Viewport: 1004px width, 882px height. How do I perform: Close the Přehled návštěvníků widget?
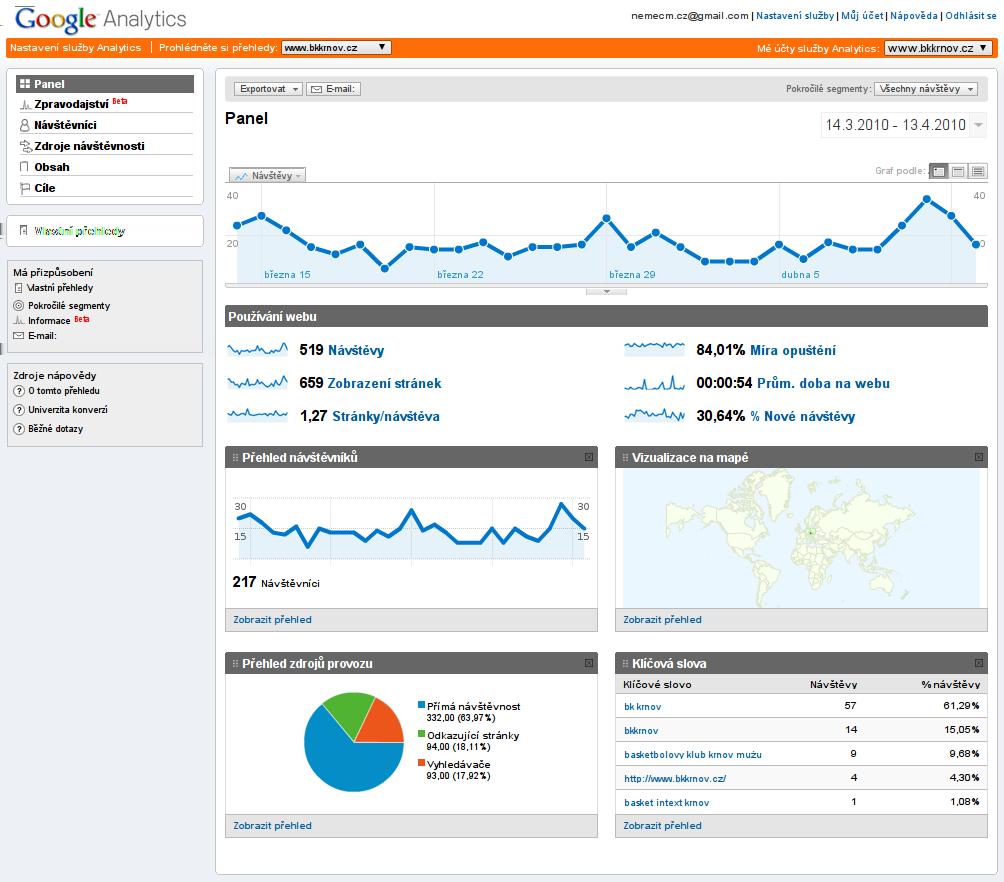(588, 457)
